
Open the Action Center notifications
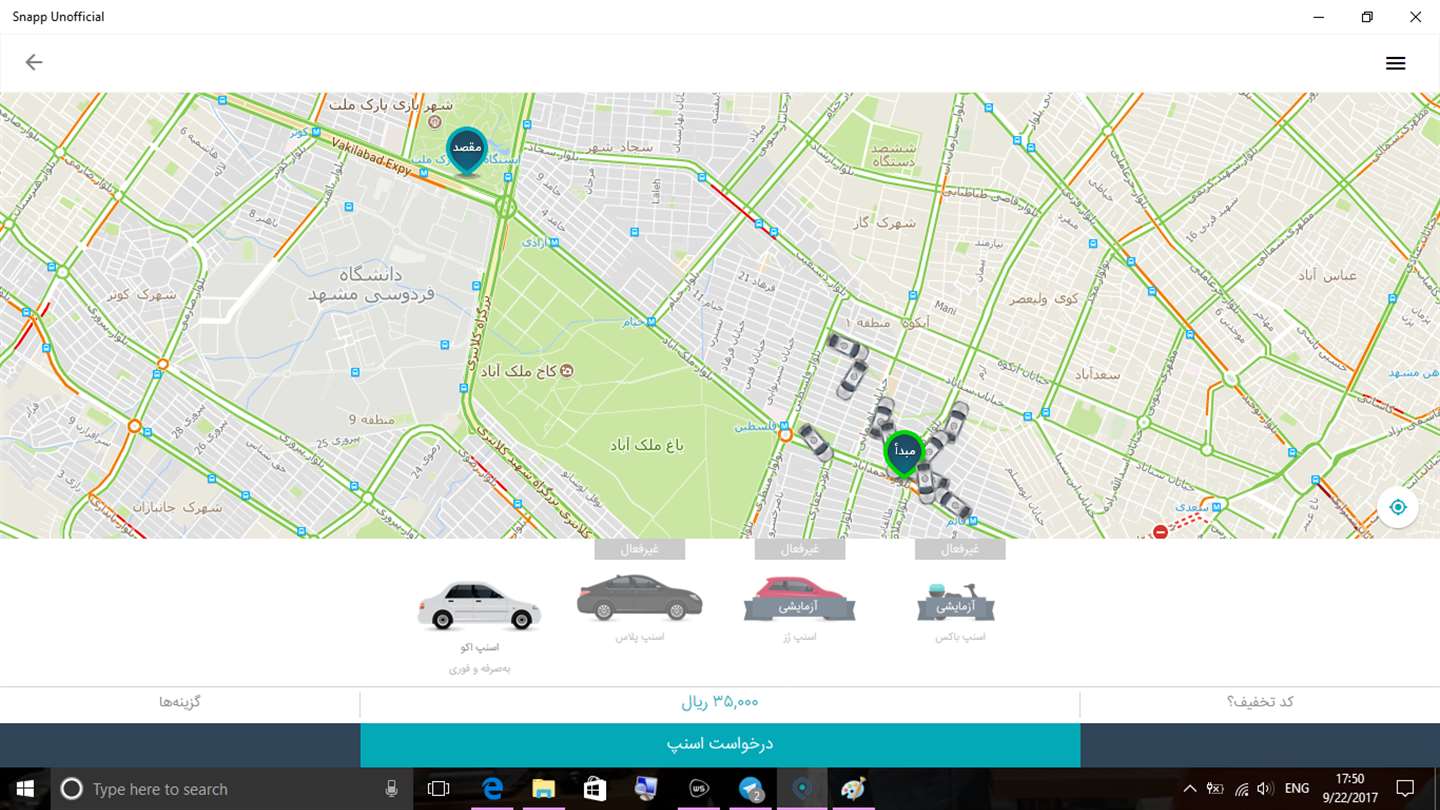tap(1405, 789)
